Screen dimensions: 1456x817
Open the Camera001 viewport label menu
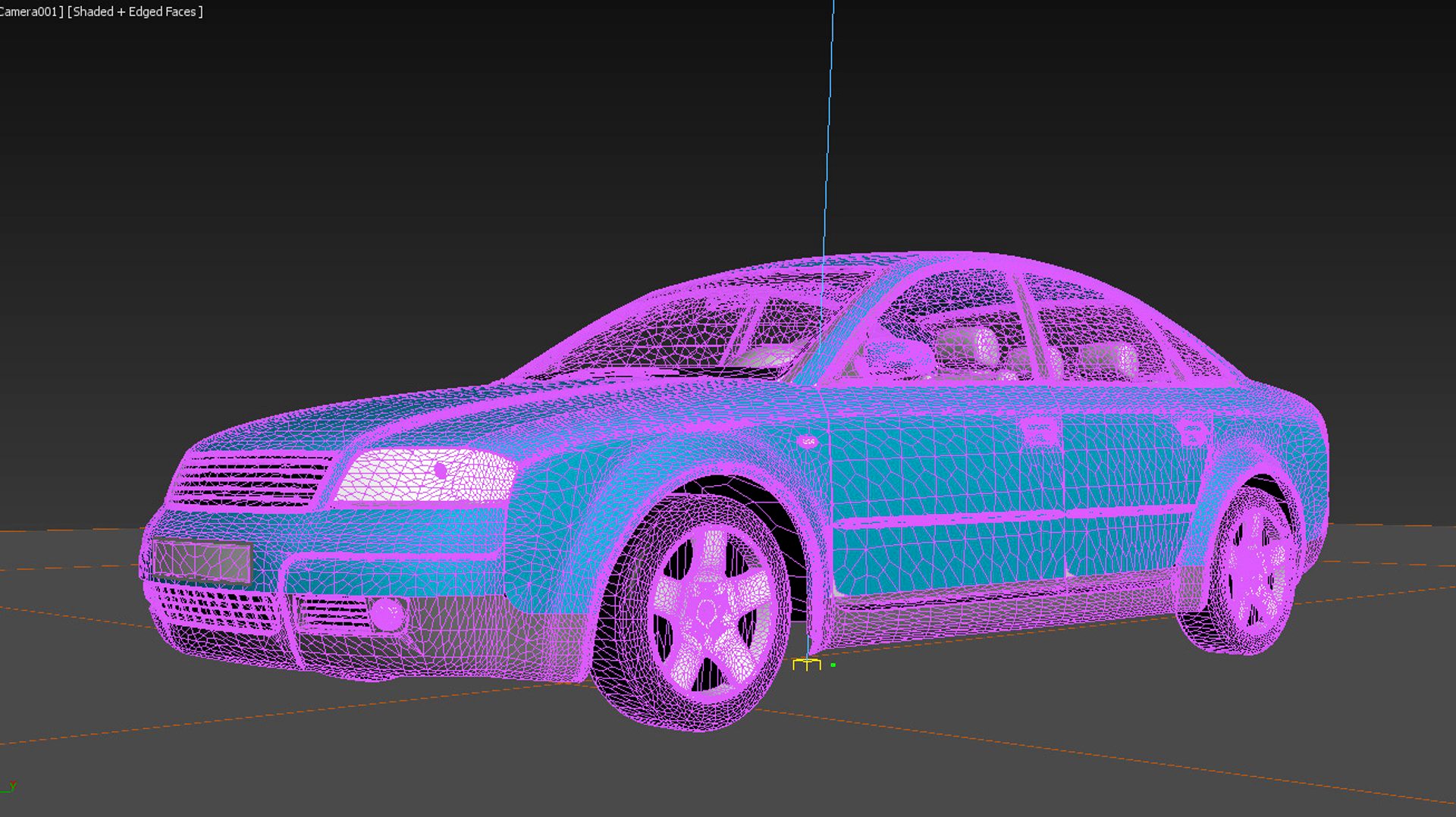tap(31, 11)
